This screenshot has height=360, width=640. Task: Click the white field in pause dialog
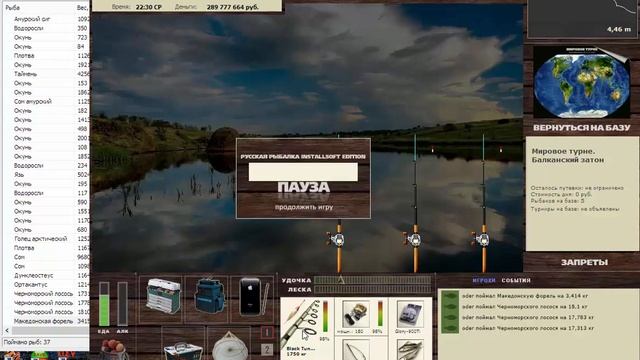(x=303, y=172)
